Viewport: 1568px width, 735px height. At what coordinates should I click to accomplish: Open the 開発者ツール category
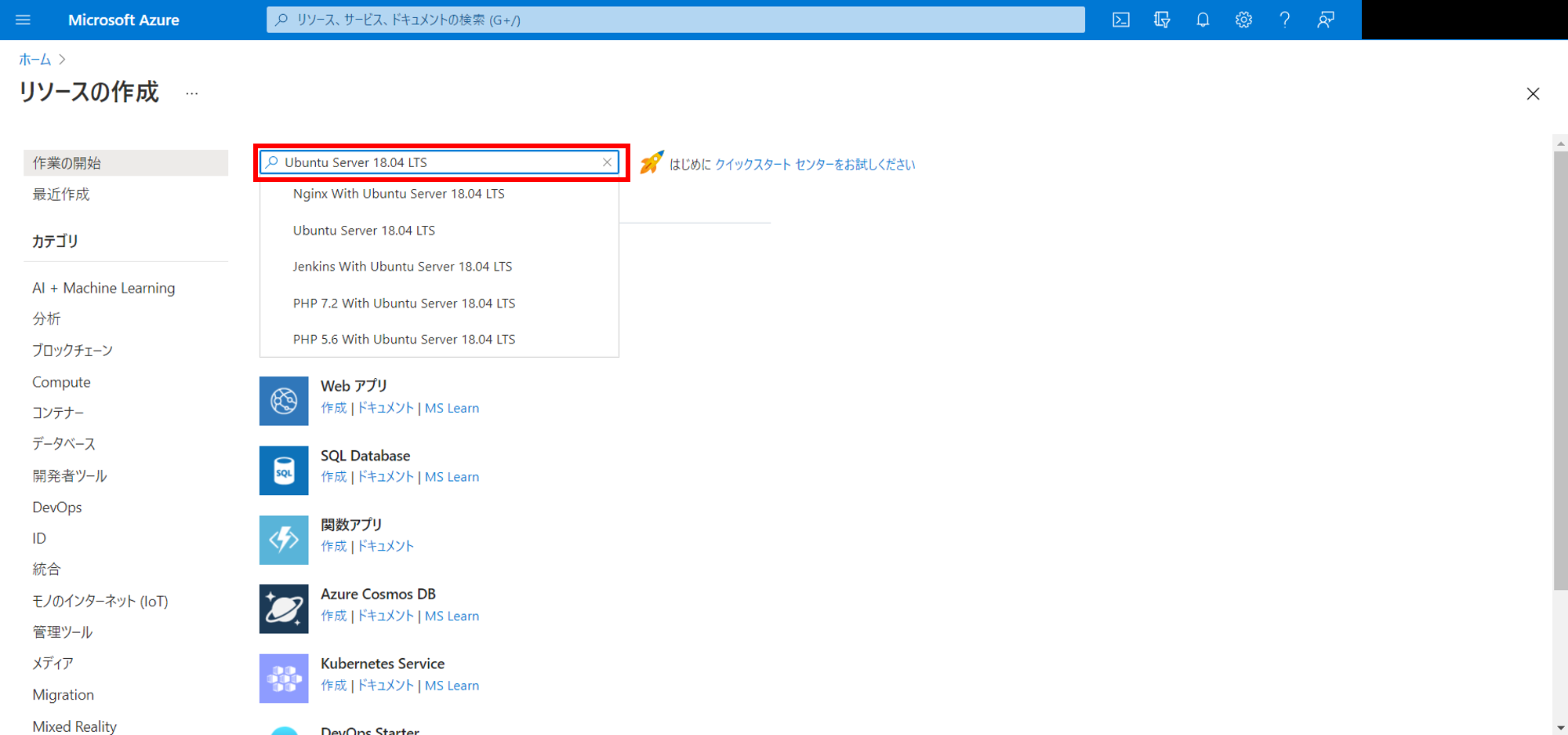(70, 475)
